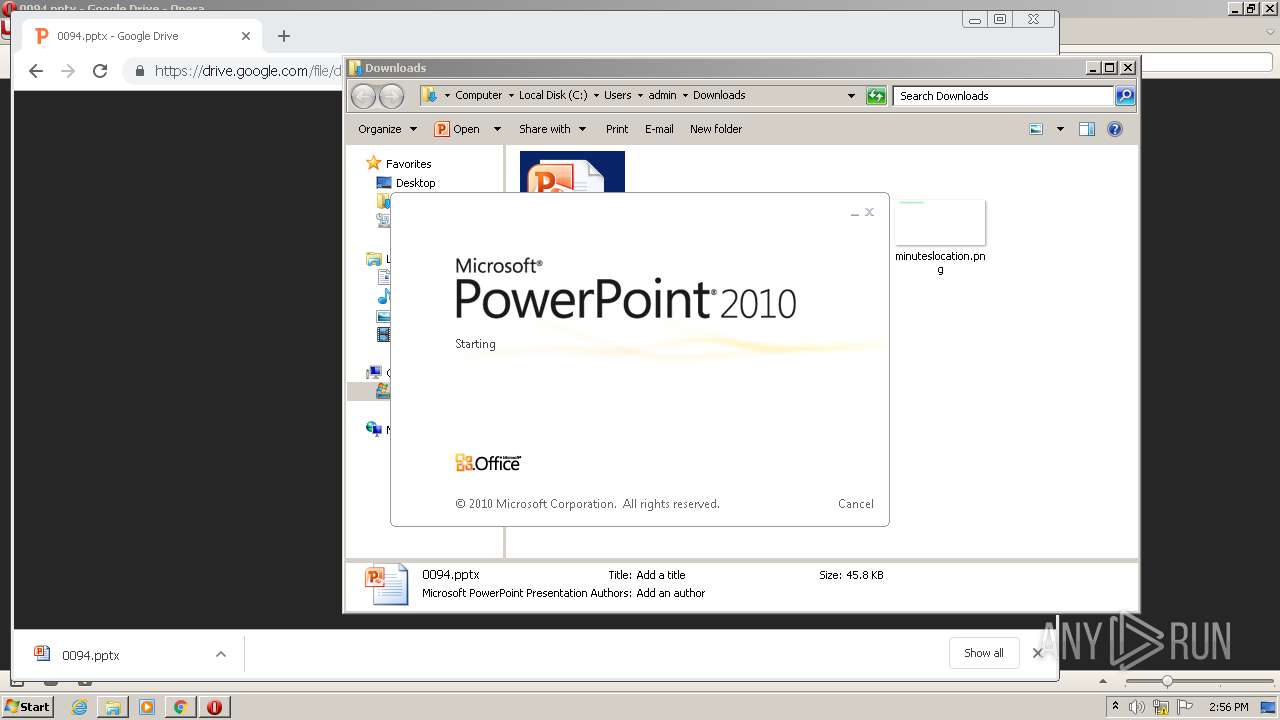Click the browser address bar URL

click(x=248, y=71)
